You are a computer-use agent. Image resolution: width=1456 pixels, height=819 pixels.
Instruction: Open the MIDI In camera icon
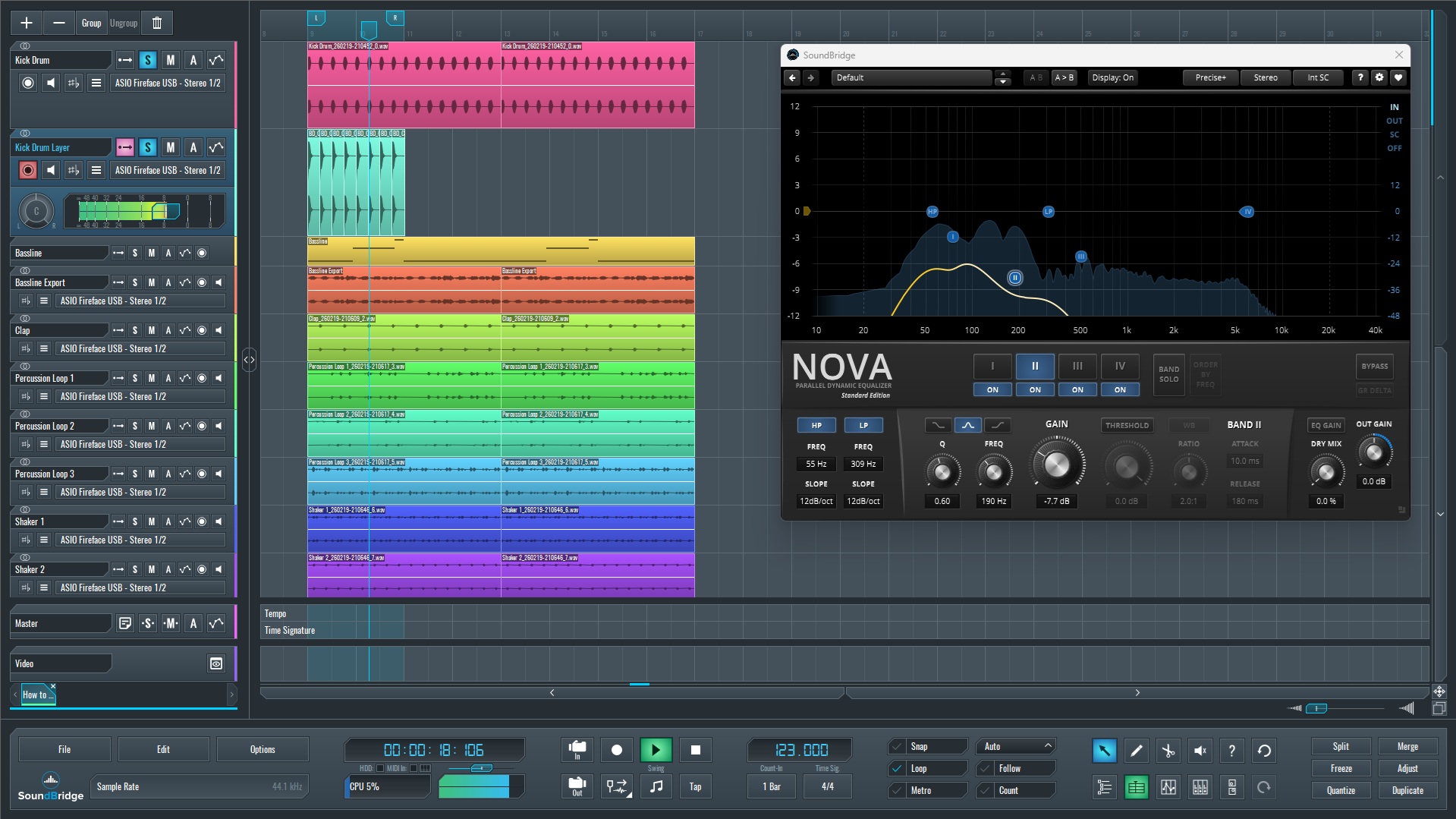(x=577, y=750)
